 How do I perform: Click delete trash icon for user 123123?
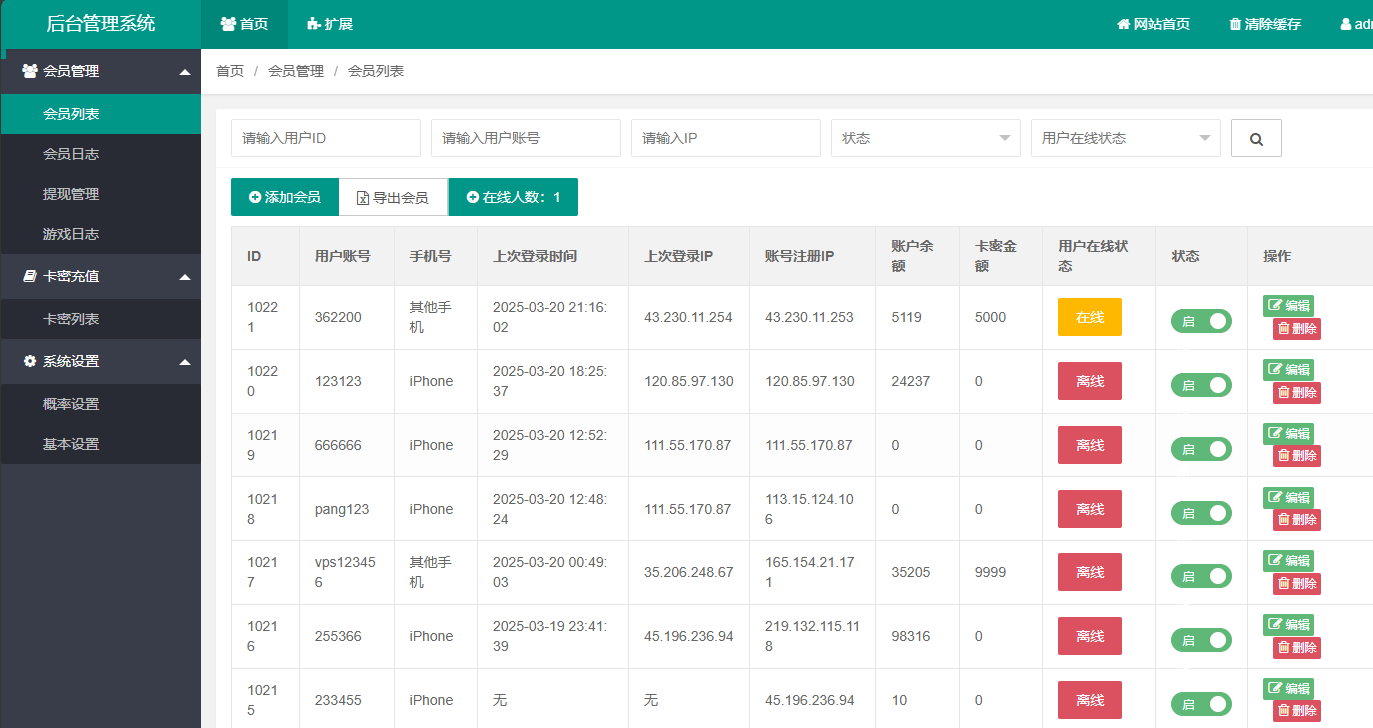point(1296,392)
